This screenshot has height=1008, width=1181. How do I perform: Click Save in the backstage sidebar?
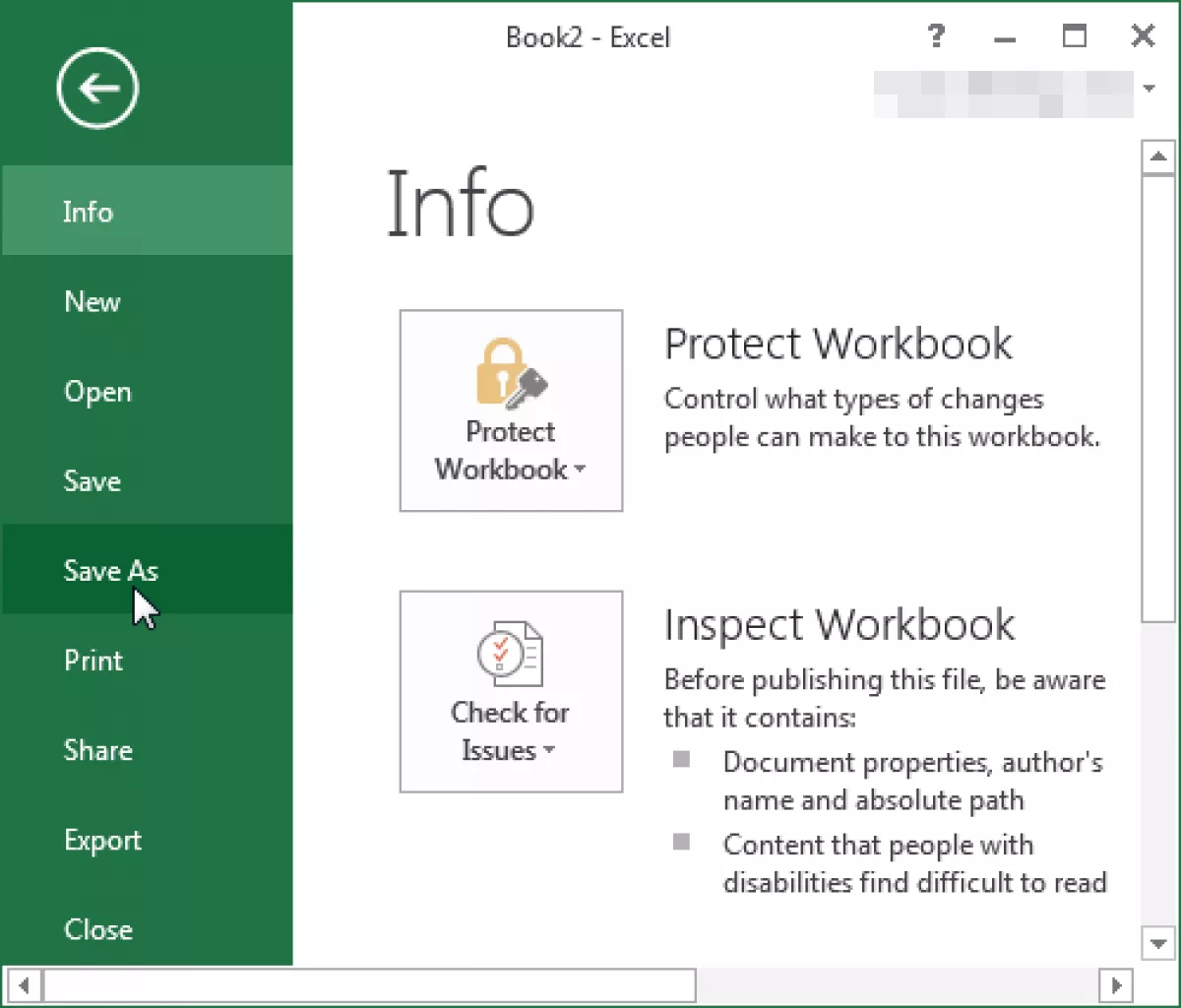click(147, 480)
